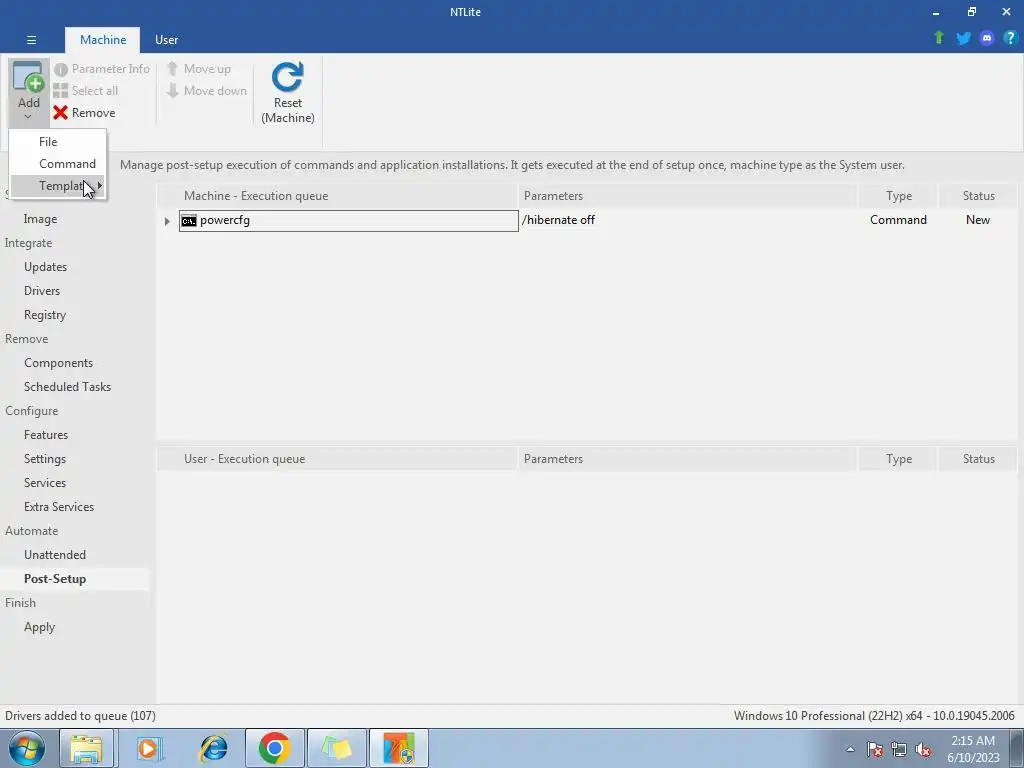Open the Add dropdown chevron
The width and height of the screenshot is (1024, 768).
pos(28,117)
